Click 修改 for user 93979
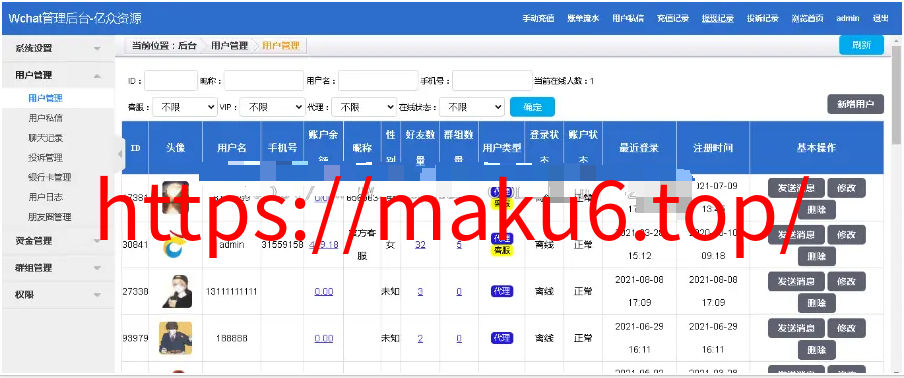 point(846,328)
